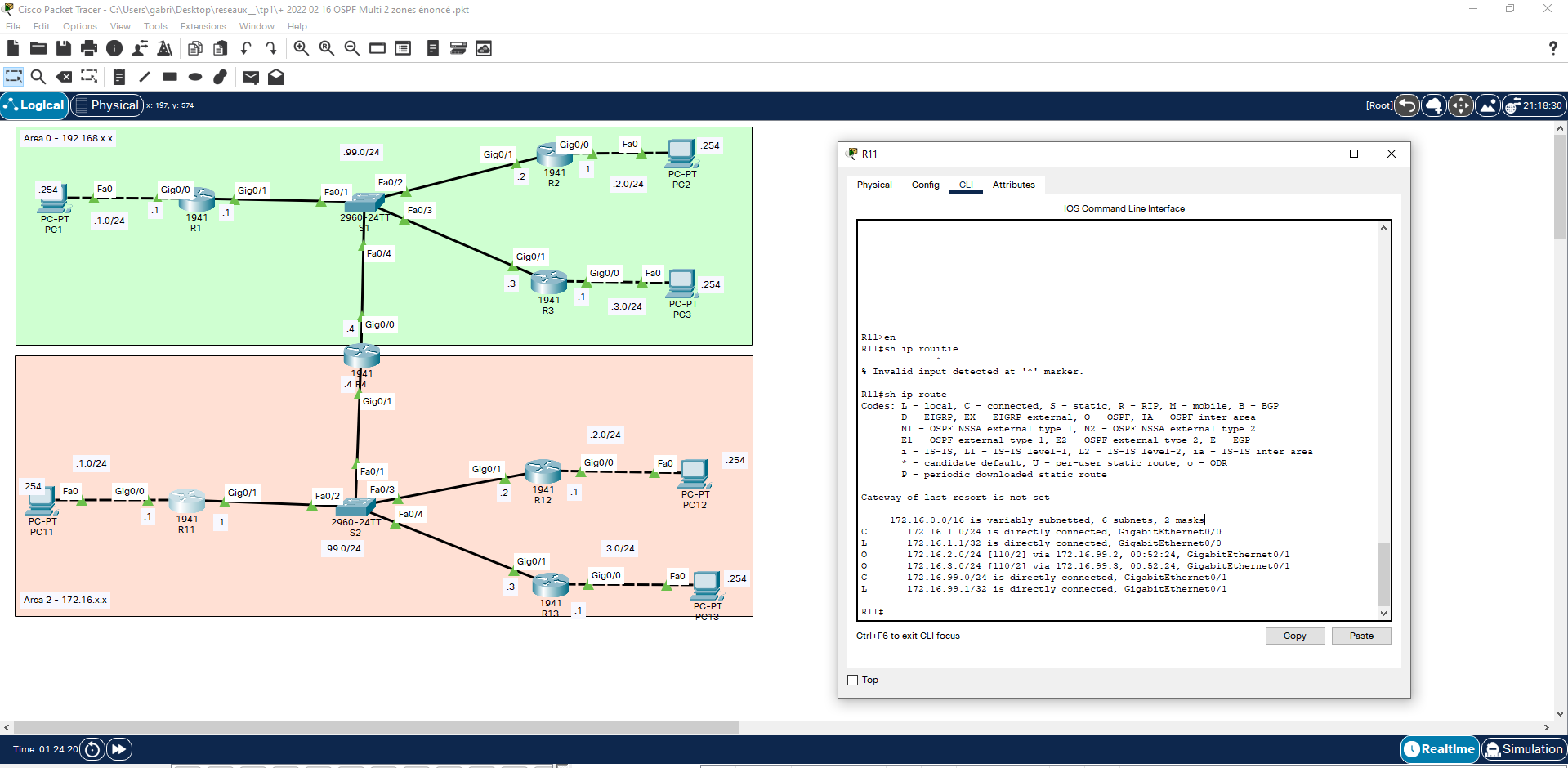Select the Draw Ellipse tool
Viewport: 1568px width, 768px height.
point(195,77)
